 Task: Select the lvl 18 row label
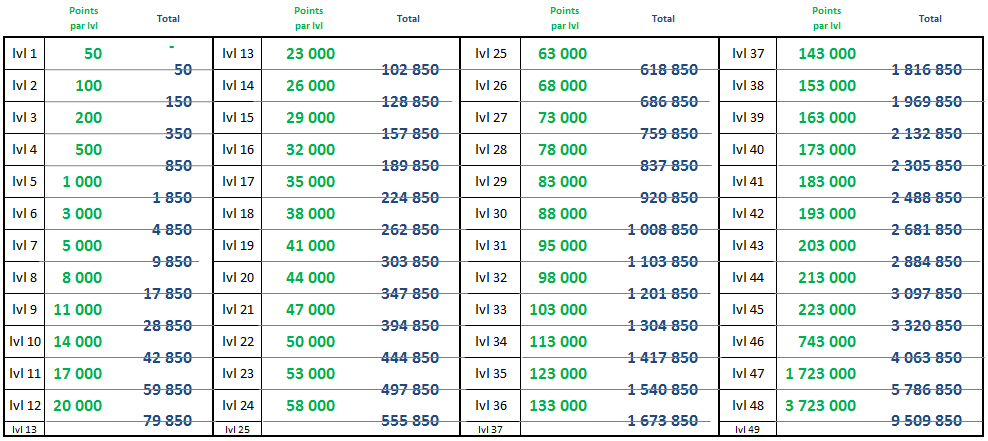tap(238, 213)
